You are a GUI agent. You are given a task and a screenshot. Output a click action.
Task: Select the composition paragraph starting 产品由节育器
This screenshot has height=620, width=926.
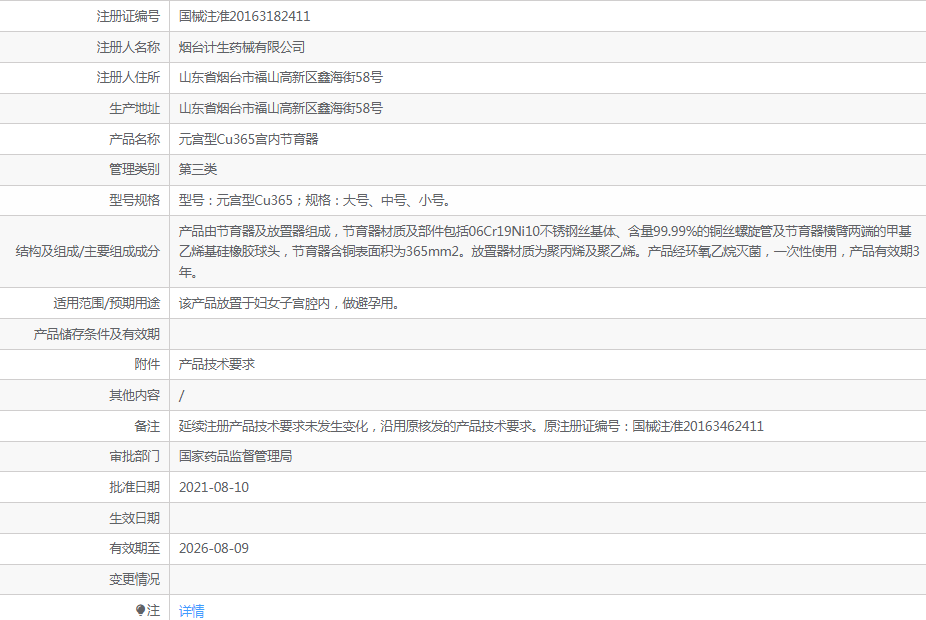(x=549, y=252)
